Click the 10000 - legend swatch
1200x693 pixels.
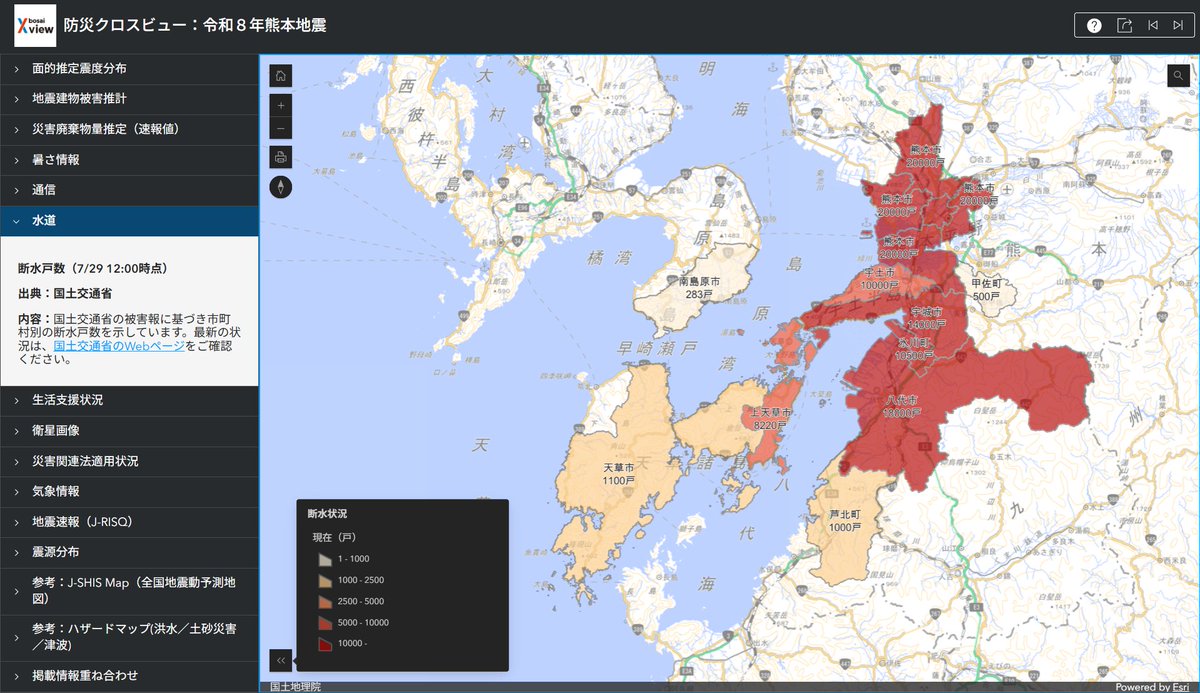click(x=324, y=644)
